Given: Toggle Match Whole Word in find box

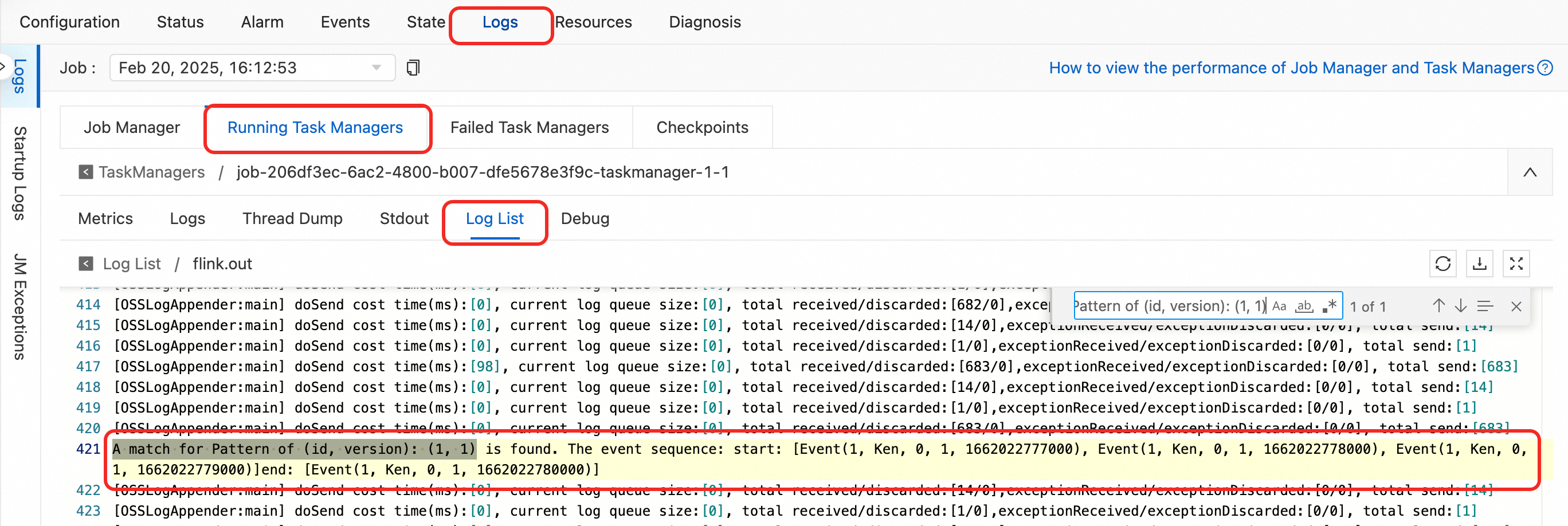Looking at the screenshot, I should click(x=1304, y=305).
